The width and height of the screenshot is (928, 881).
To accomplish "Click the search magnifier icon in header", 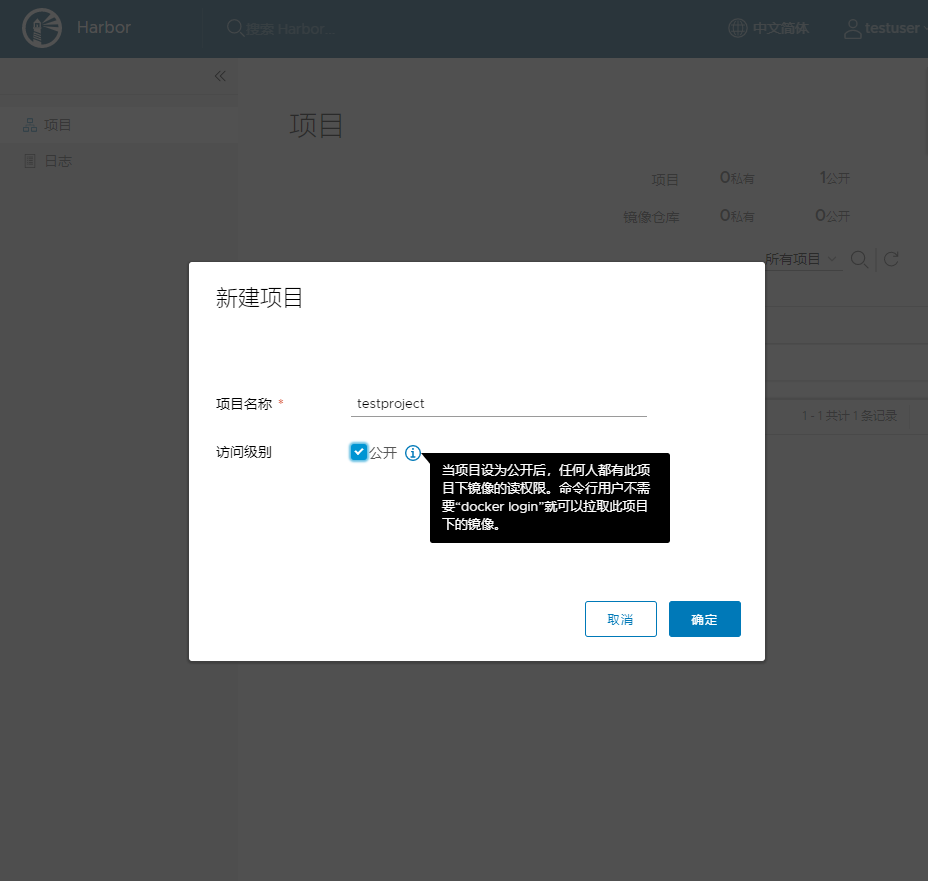I will coord(235,28).
